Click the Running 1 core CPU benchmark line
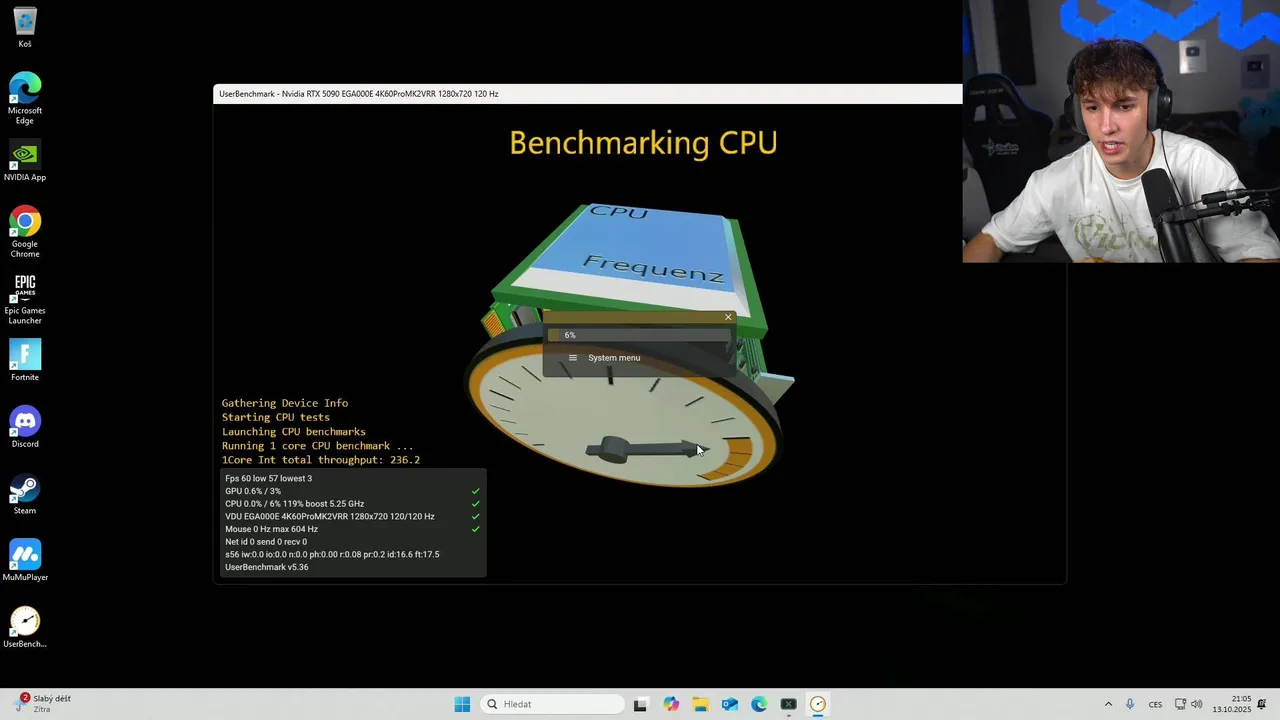Viewport: 1280px width, 720px height. pyautogui.click(x=317, y=446)
